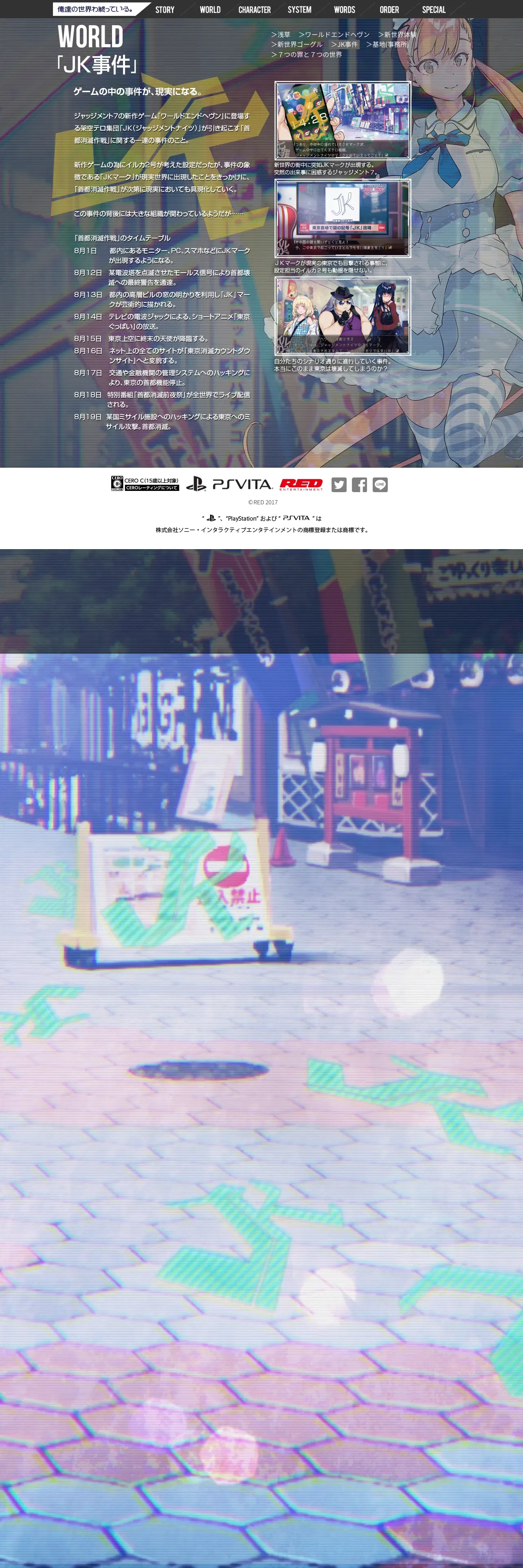Select the highlighted JK事件 sub-link
523x1568 pixels.
[x=345, y=44]
